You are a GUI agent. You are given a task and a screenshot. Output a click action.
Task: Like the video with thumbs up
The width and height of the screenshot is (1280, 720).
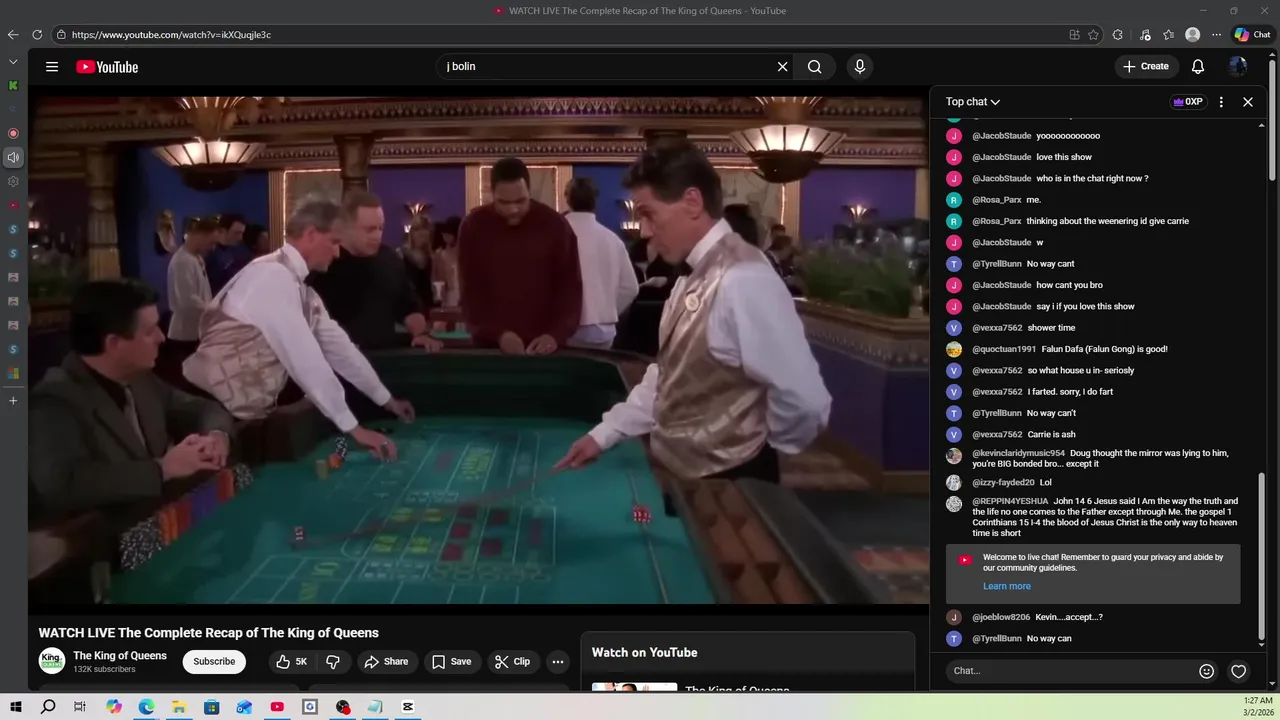pos(291,662)
